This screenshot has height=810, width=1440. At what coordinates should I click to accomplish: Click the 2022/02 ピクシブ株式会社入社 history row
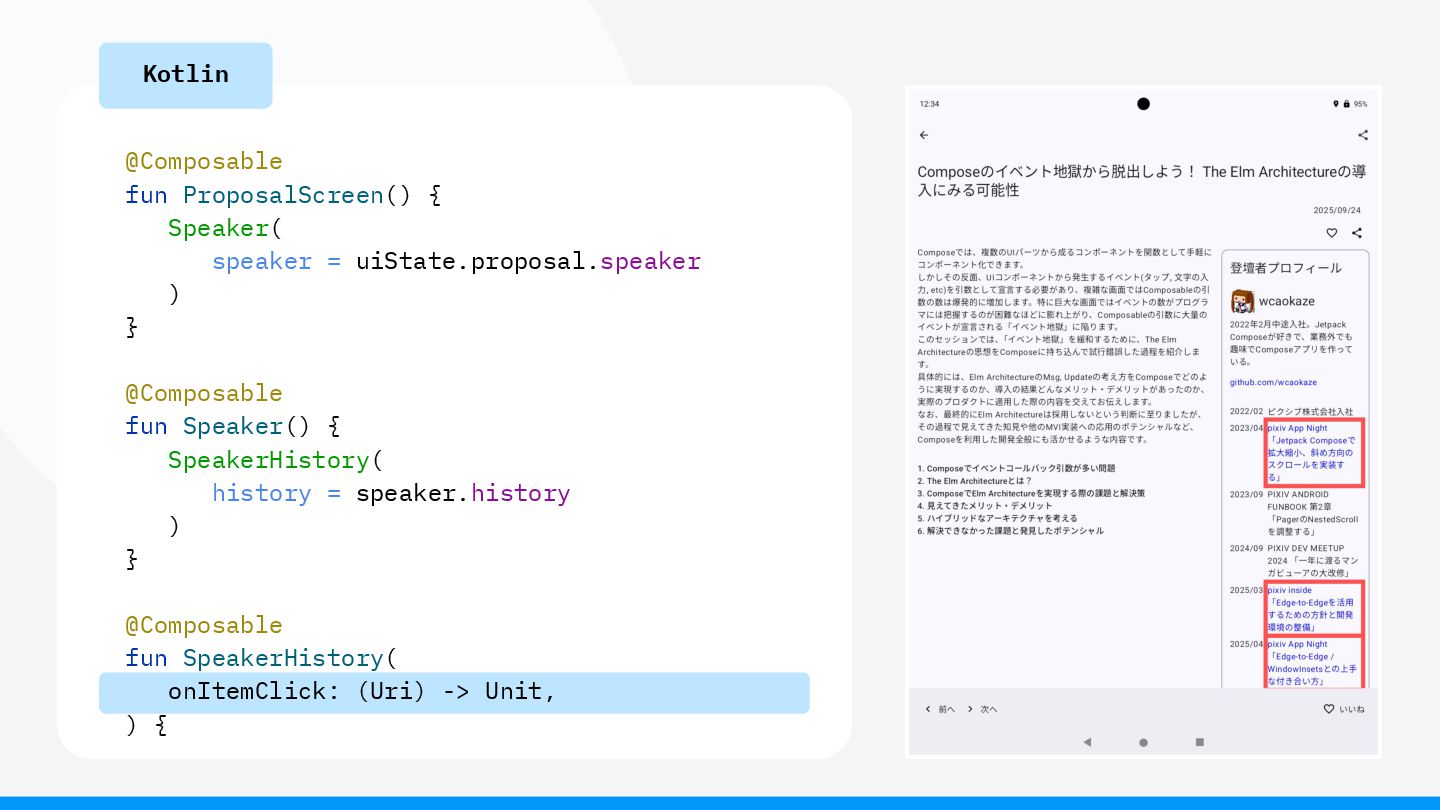click(x=1291, y=411)
